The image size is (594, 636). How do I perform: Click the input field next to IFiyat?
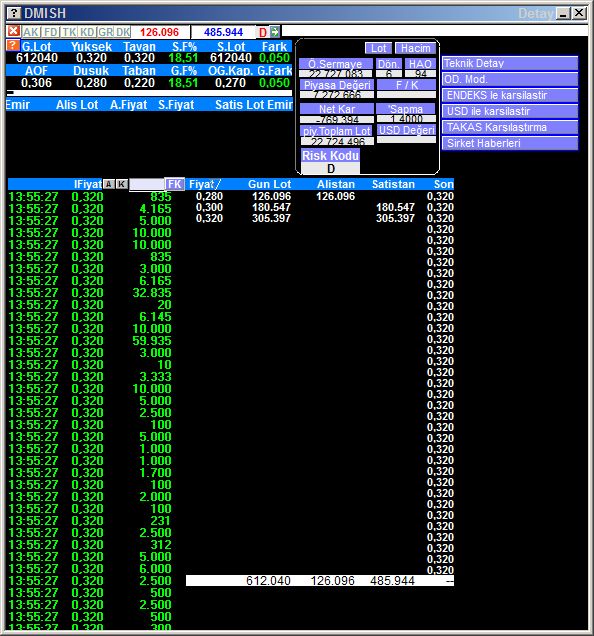click(146, 184)
